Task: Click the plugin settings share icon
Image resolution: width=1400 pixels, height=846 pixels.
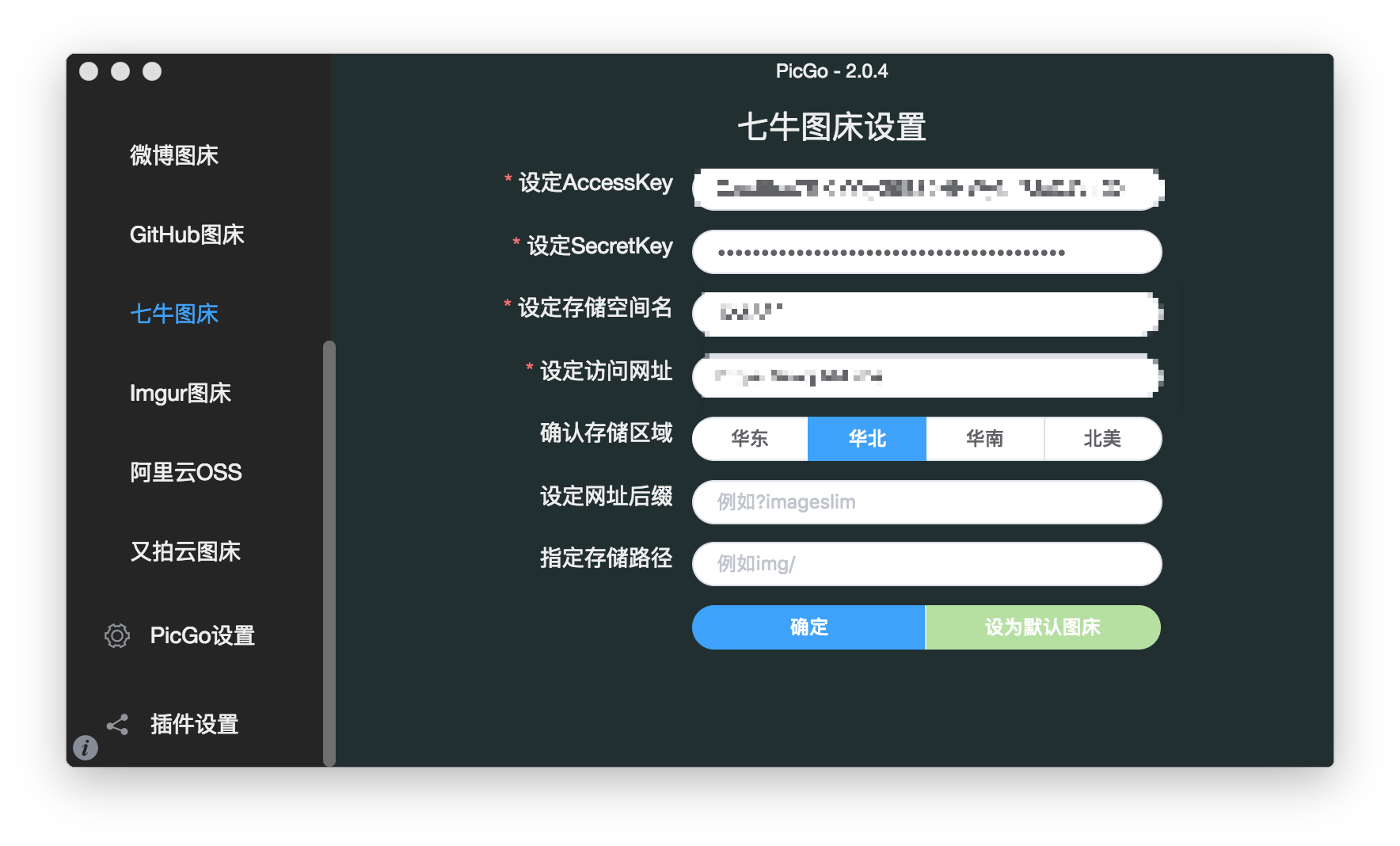Action: tap(117, 724)
